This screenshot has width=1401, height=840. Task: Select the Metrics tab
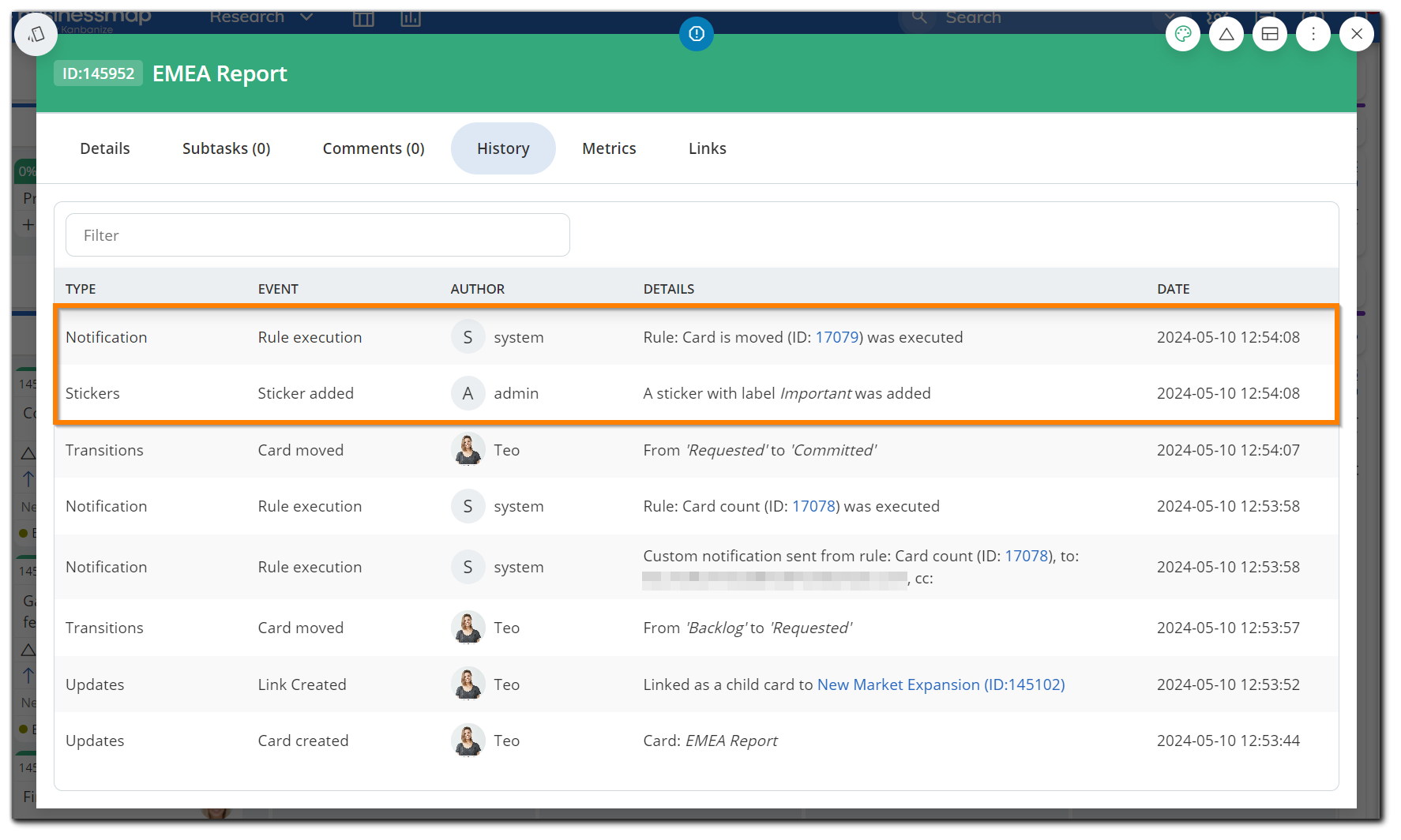pyautogui.click(x=608, y=148)
